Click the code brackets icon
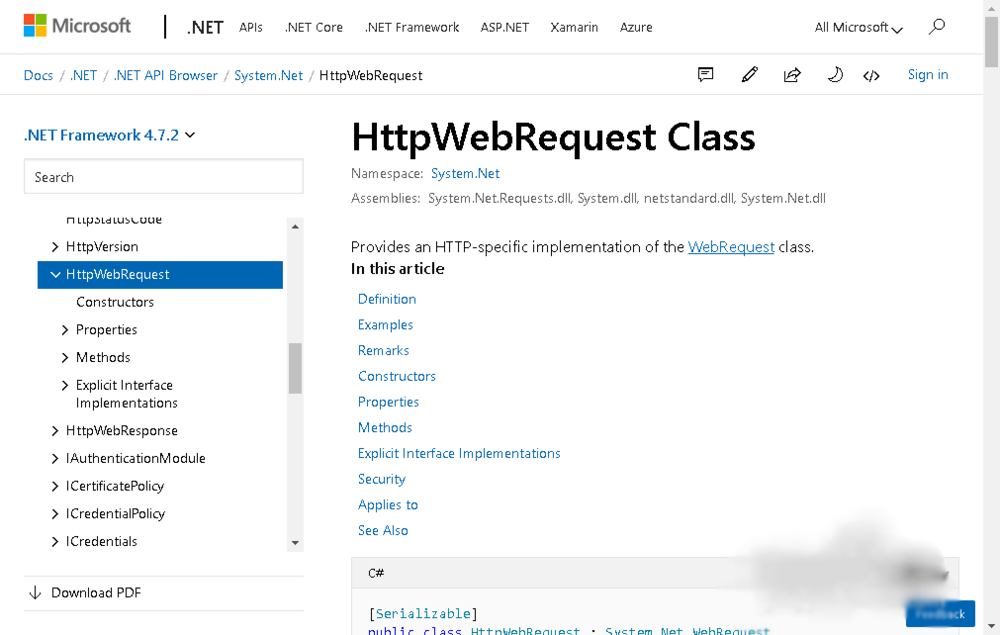Screen dimensions: 1000x635 click(x=872, y=75)
